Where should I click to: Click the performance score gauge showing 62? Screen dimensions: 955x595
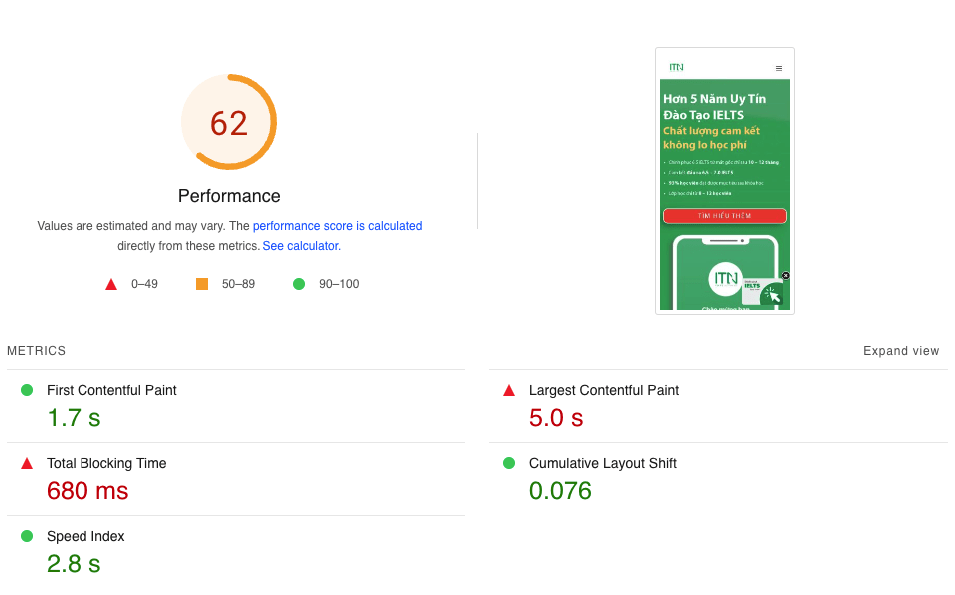click(229, 122)
